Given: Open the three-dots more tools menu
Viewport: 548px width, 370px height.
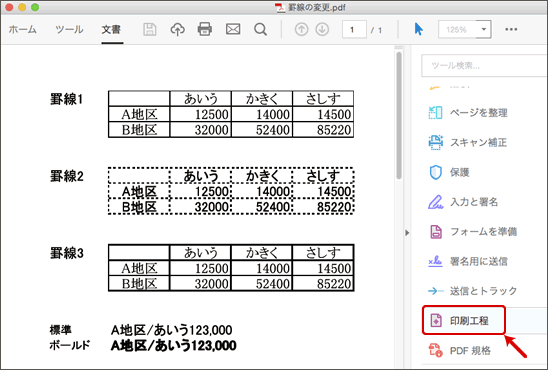Looking at the screenshot, I should pyautogui.click(x=511, y=29).
